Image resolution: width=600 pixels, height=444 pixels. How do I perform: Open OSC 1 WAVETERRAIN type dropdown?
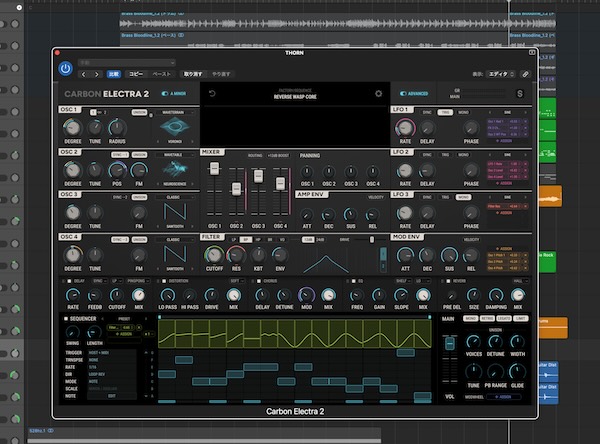pyautogui.click(x=174, y=113)
